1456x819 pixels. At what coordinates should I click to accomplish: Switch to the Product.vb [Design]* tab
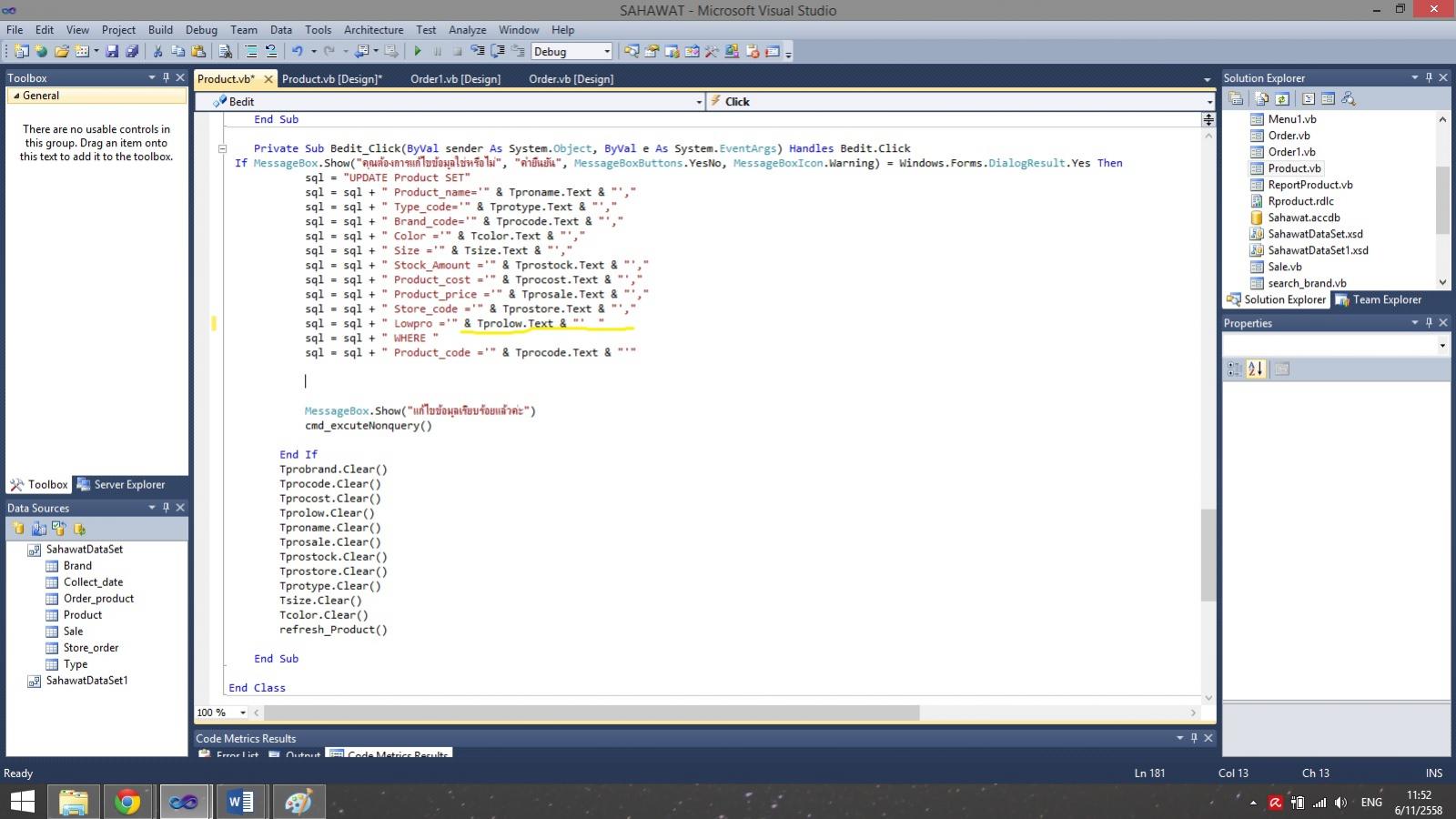(x=332, y=79)
